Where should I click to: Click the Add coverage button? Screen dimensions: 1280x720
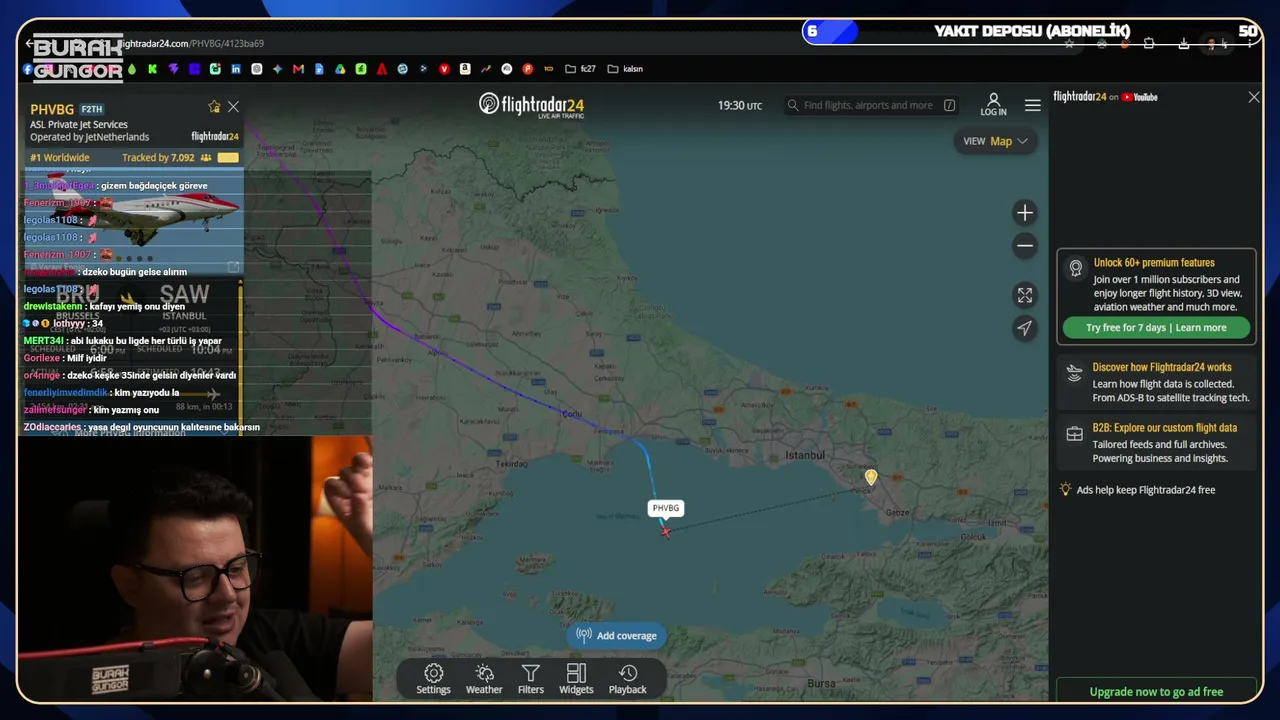tap(617, 635)
